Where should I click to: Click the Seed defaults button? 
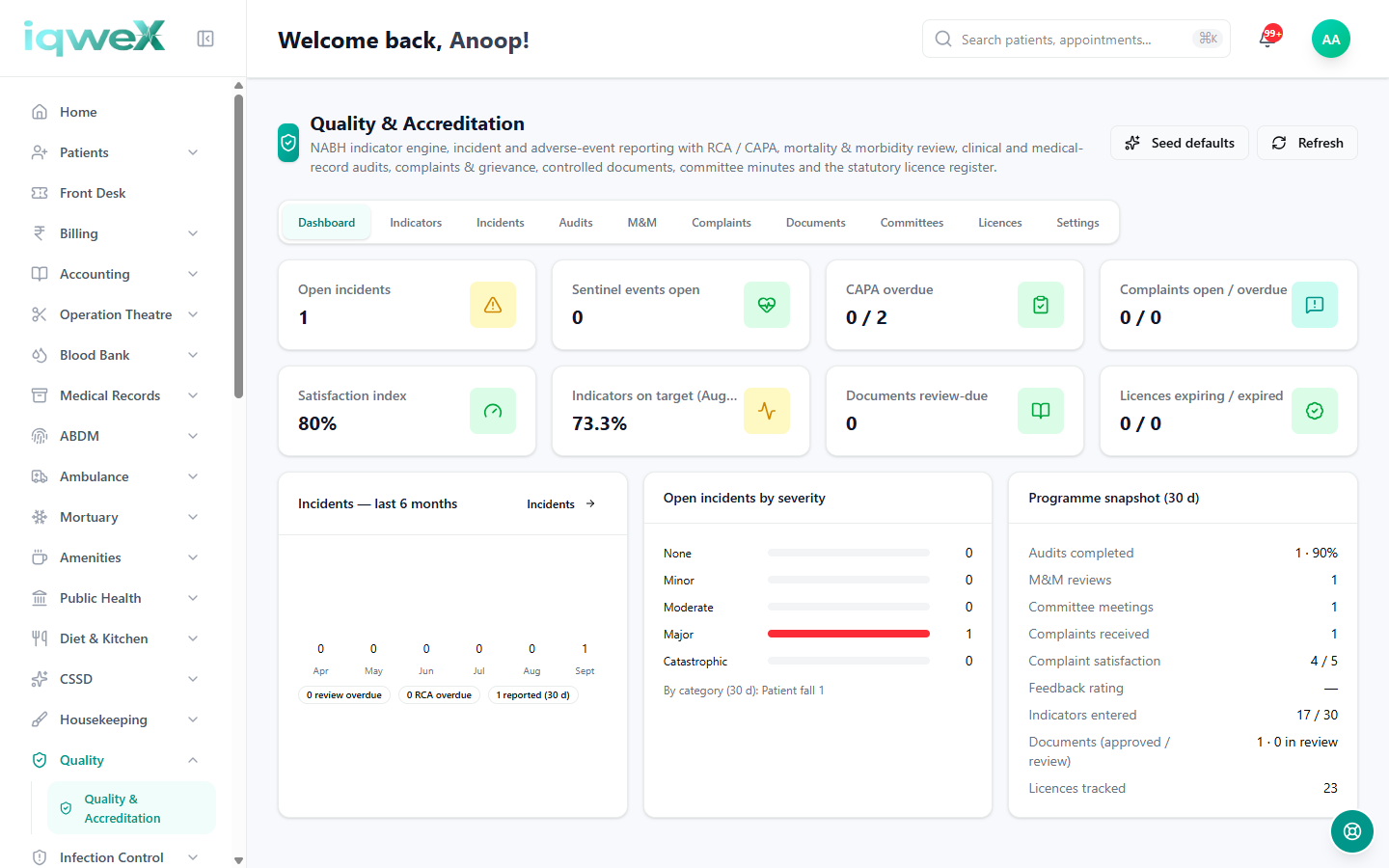point(1180,143)
